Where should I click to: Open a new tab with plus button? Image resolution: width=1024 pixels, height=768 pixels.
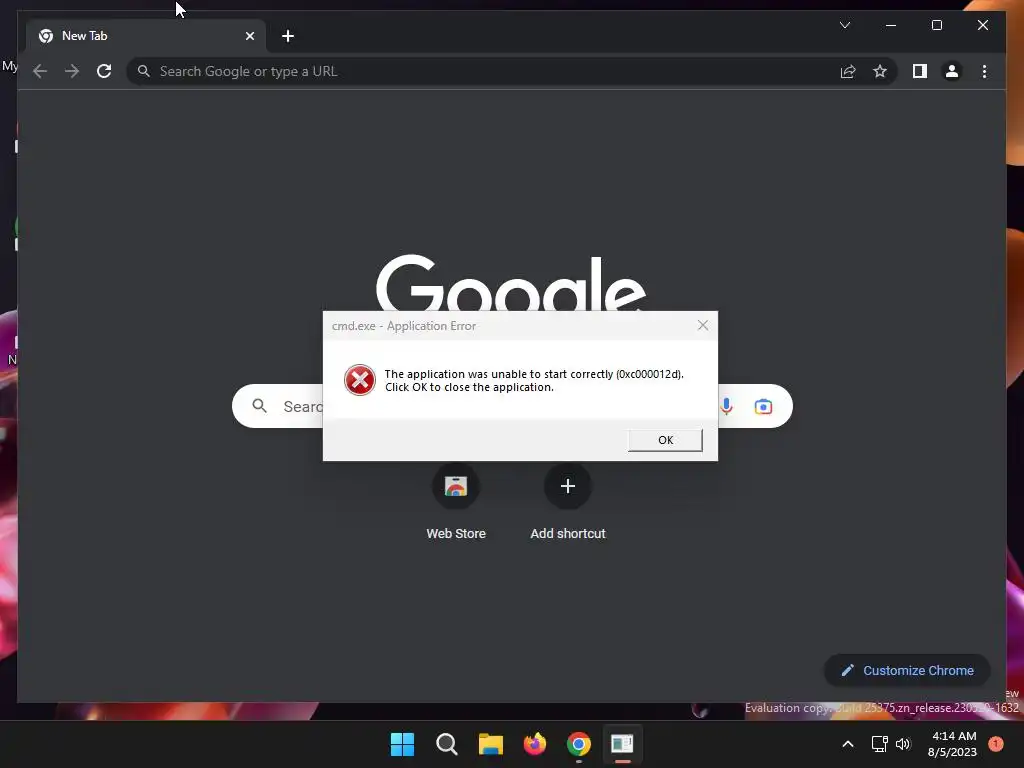click(x=288, y=36)
